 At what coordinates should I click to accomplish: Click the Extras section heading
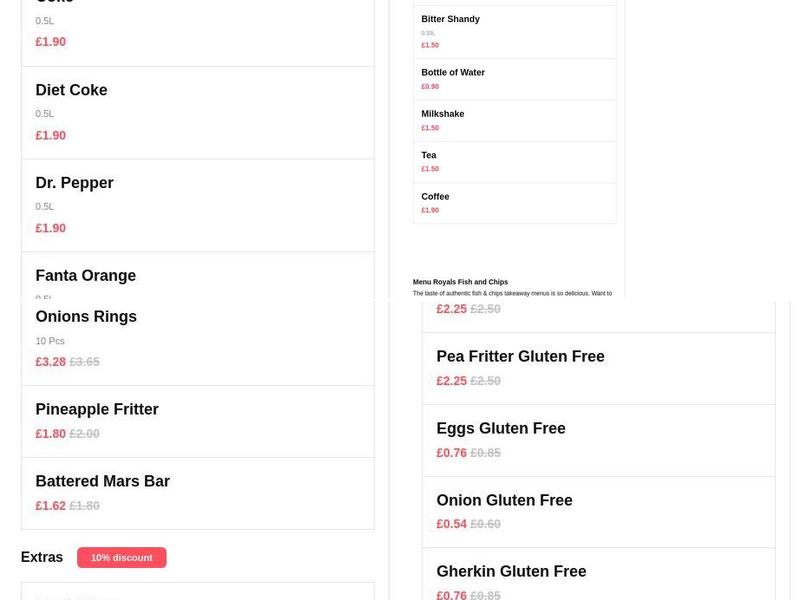point(42,556)
